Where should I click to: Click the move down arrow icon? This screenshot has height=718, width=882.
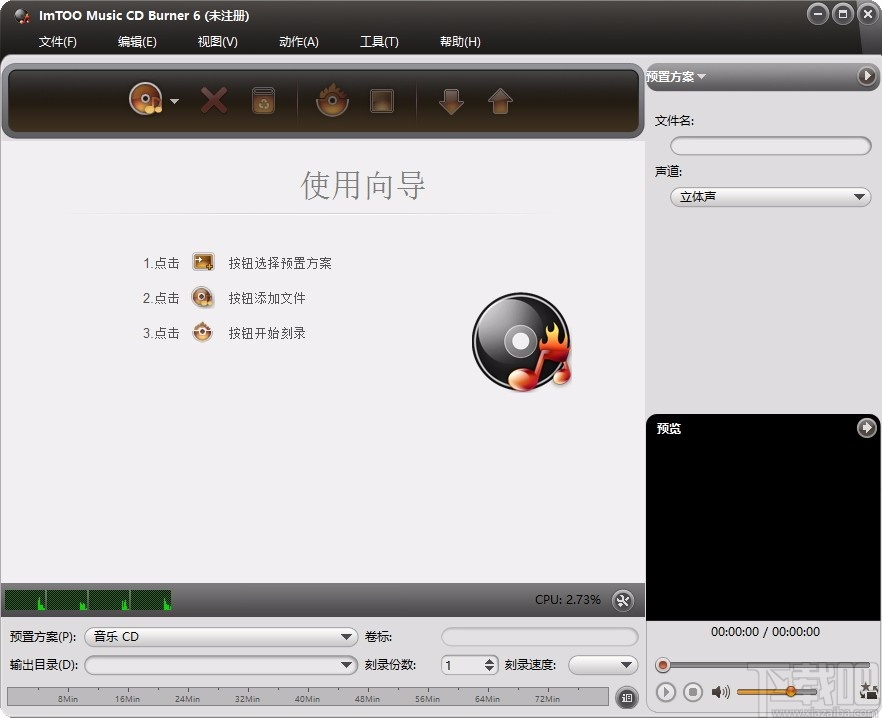click(450, 100)
